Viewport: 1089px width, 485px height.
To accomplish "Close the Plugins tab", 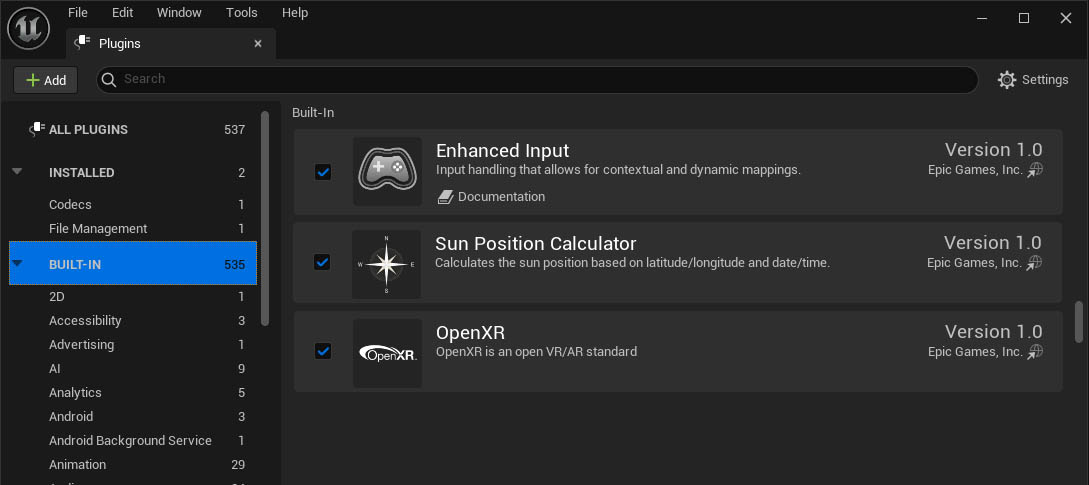I will [x=258, y=43].
